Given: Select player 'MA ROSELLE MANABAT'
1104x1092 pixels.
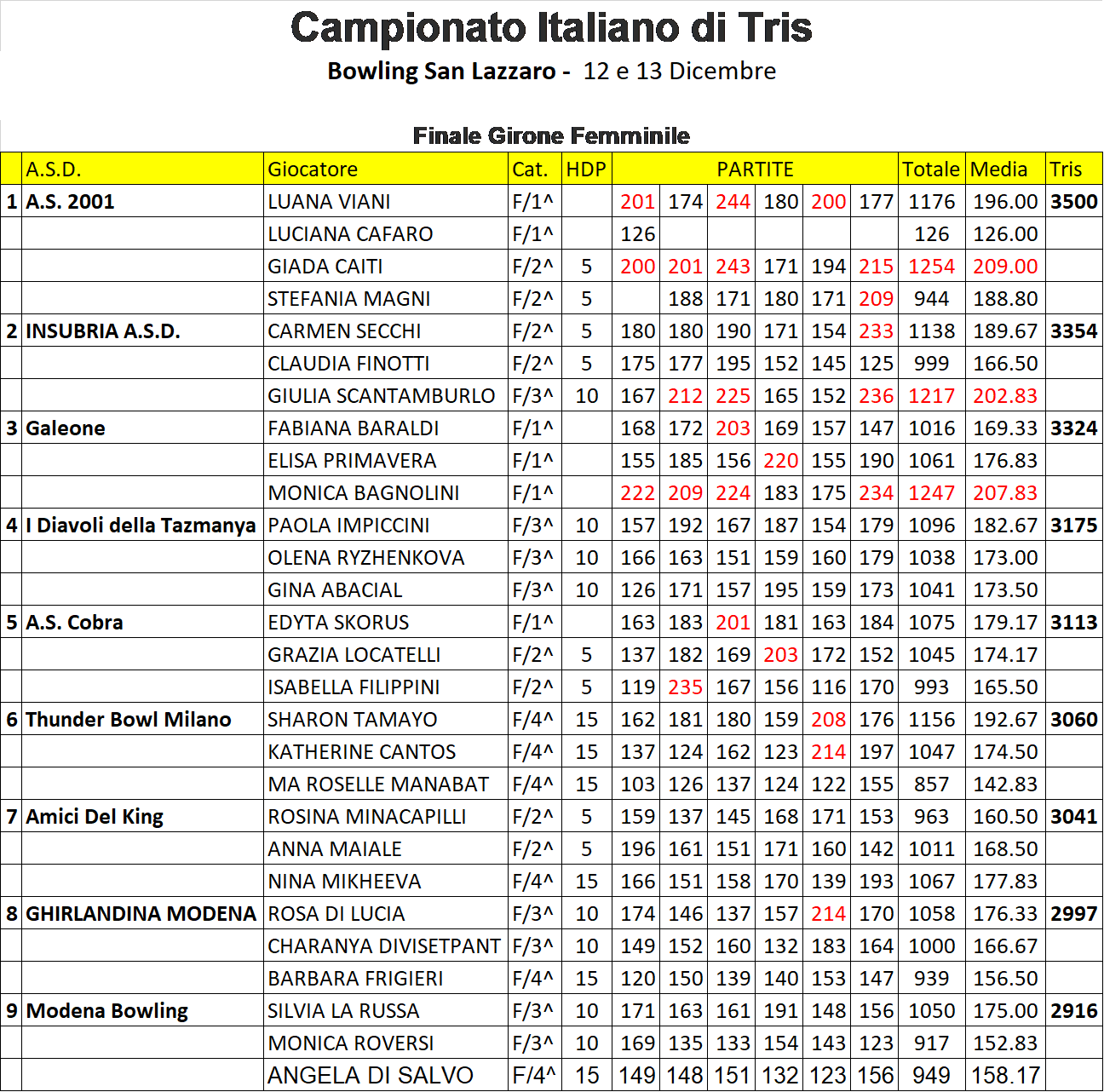Looking at the screenshot, I should pyautogui.click(x=378, y=784).
